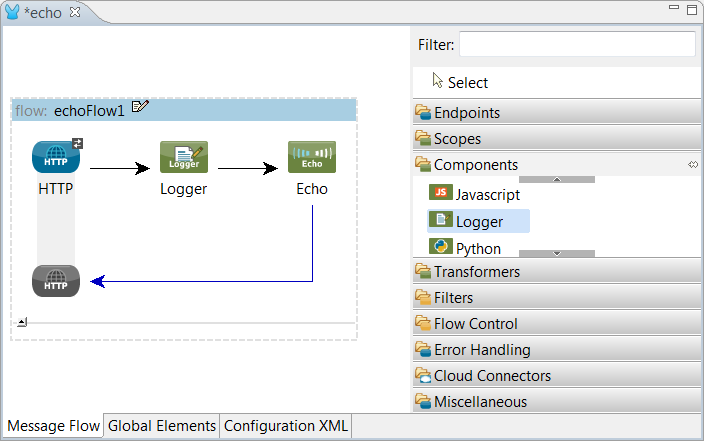This screenshot has width=704, height=441.
Task: Select the HTTP inbound endpoint icon
Action: pos(56,157)
